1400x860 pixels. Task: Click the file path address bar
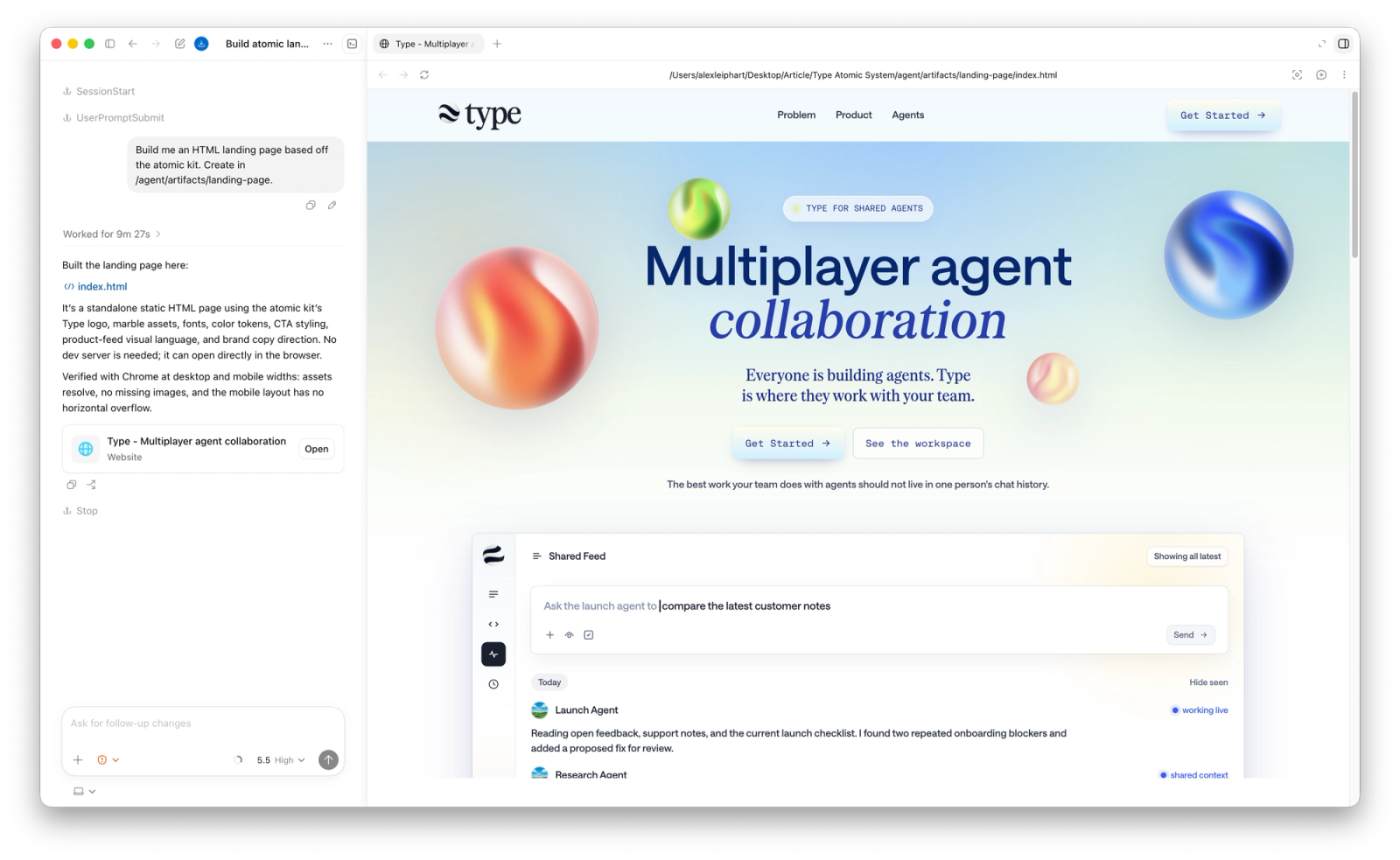863,75
